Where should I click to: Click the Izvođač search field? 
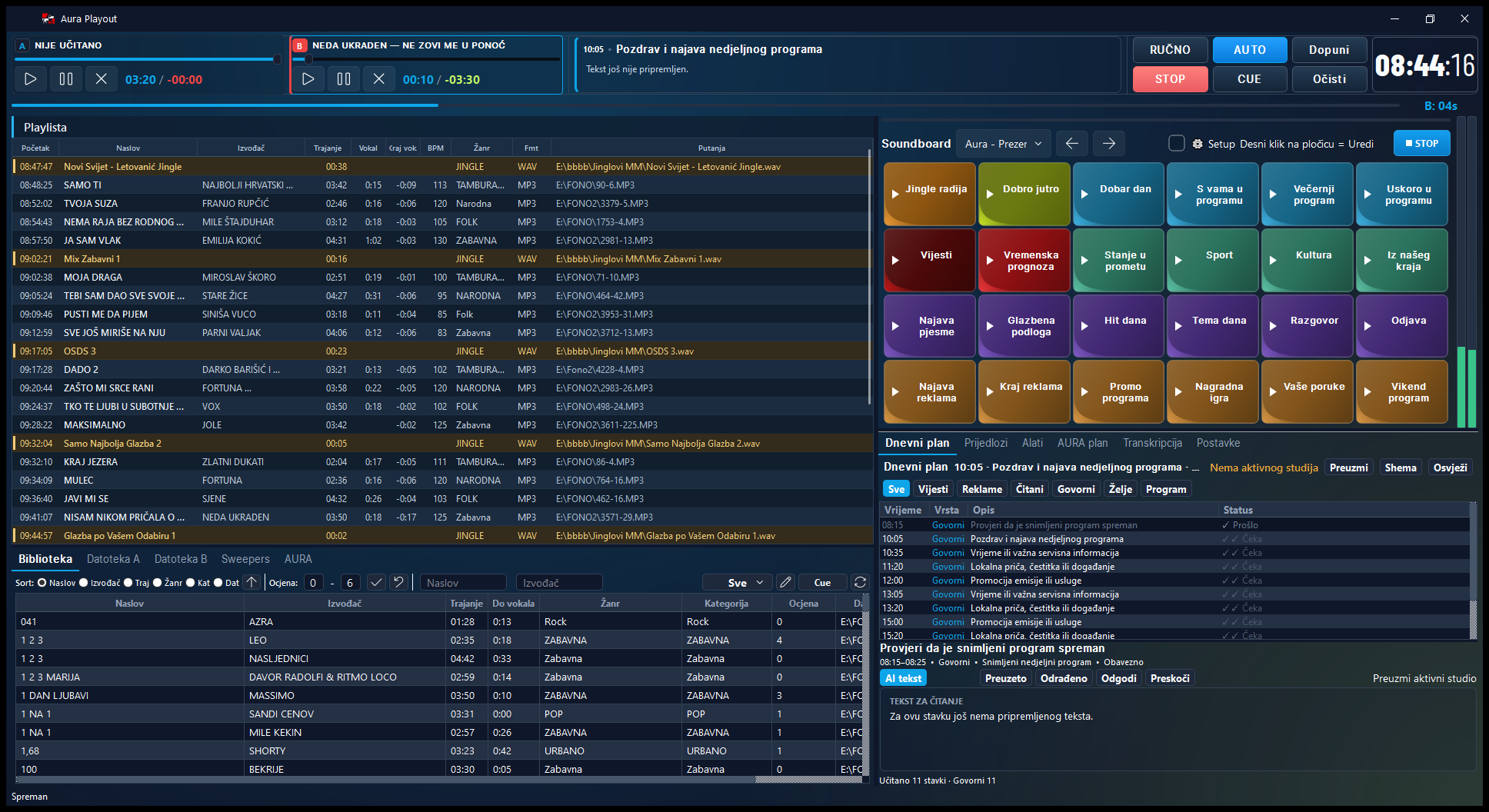(x=559, y=583)
